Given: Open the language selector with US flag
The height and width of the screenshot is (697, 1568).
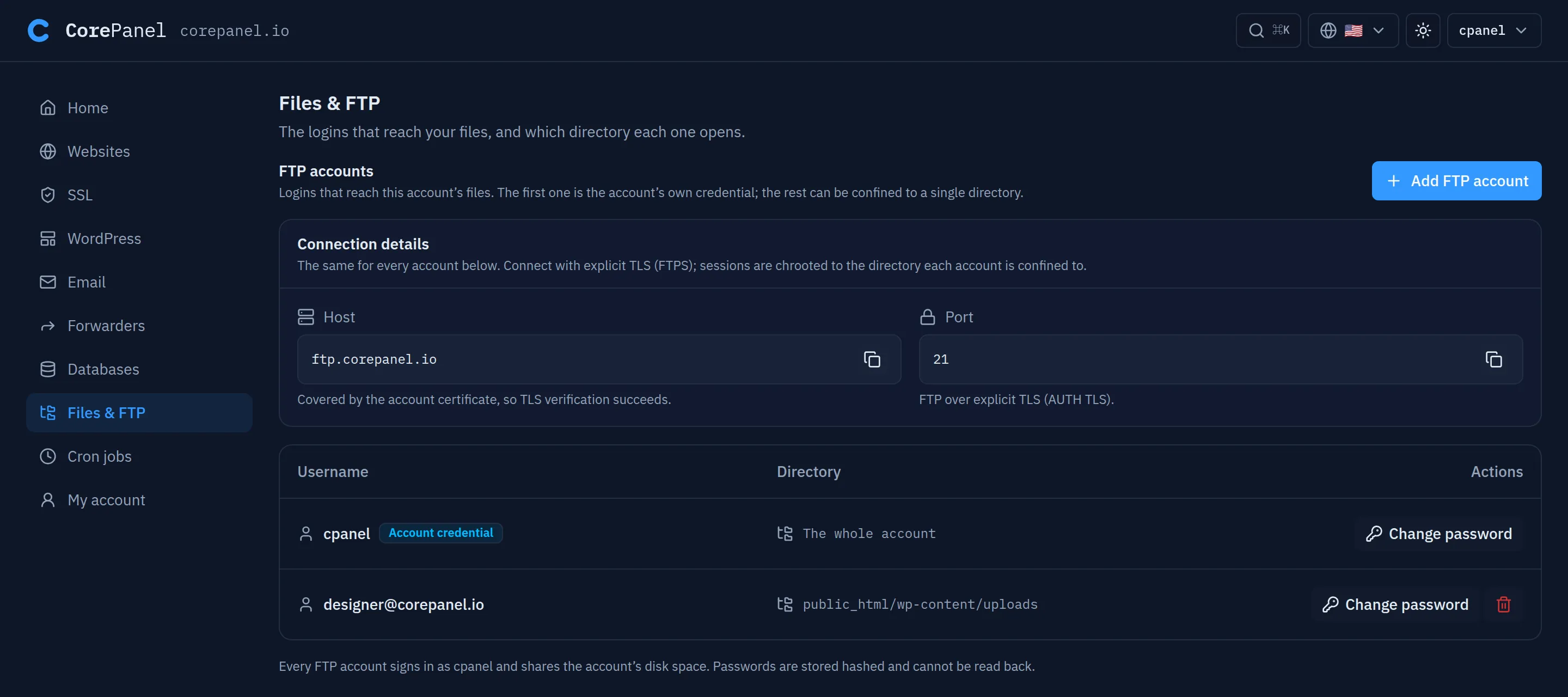Looking at the screenshot, I should (1352, 30).
